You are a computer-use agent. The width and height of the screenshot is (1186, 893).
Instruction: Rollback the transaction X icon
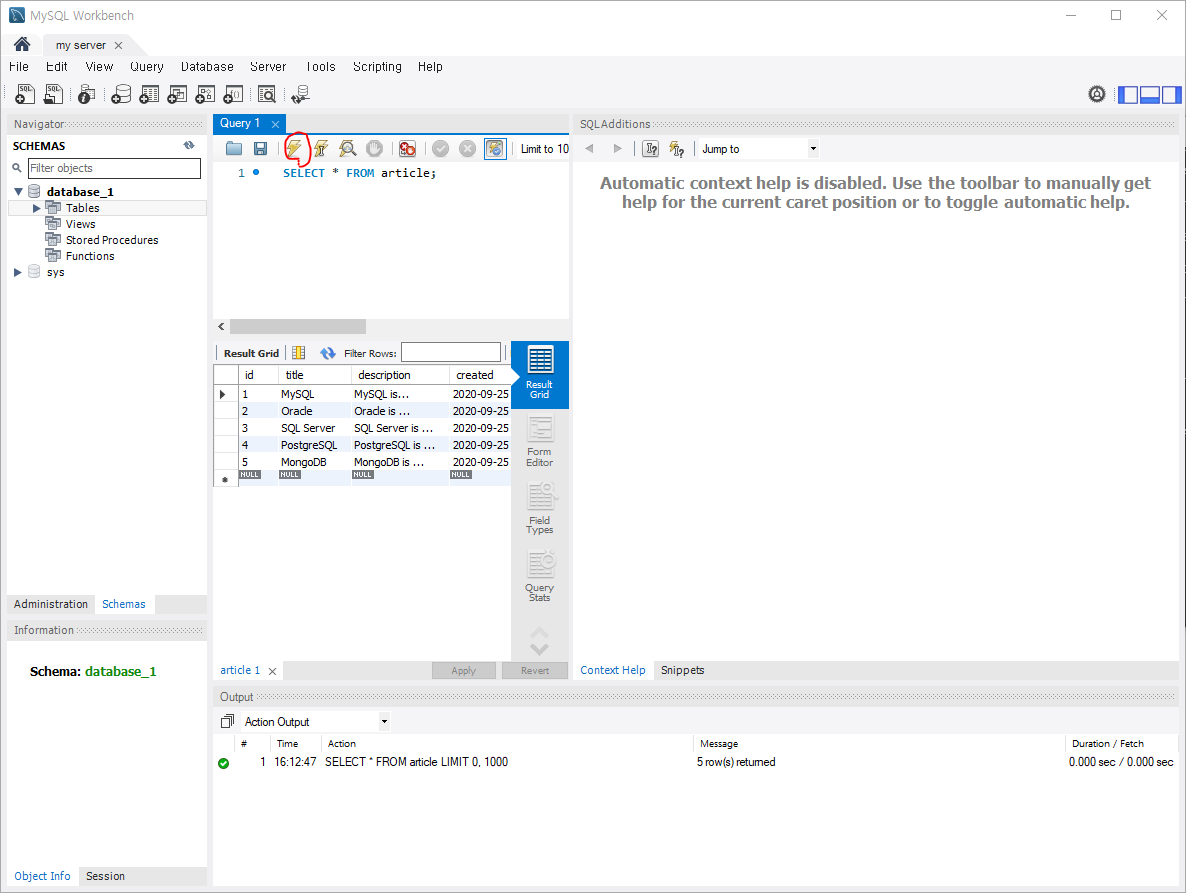coord(467,149)
